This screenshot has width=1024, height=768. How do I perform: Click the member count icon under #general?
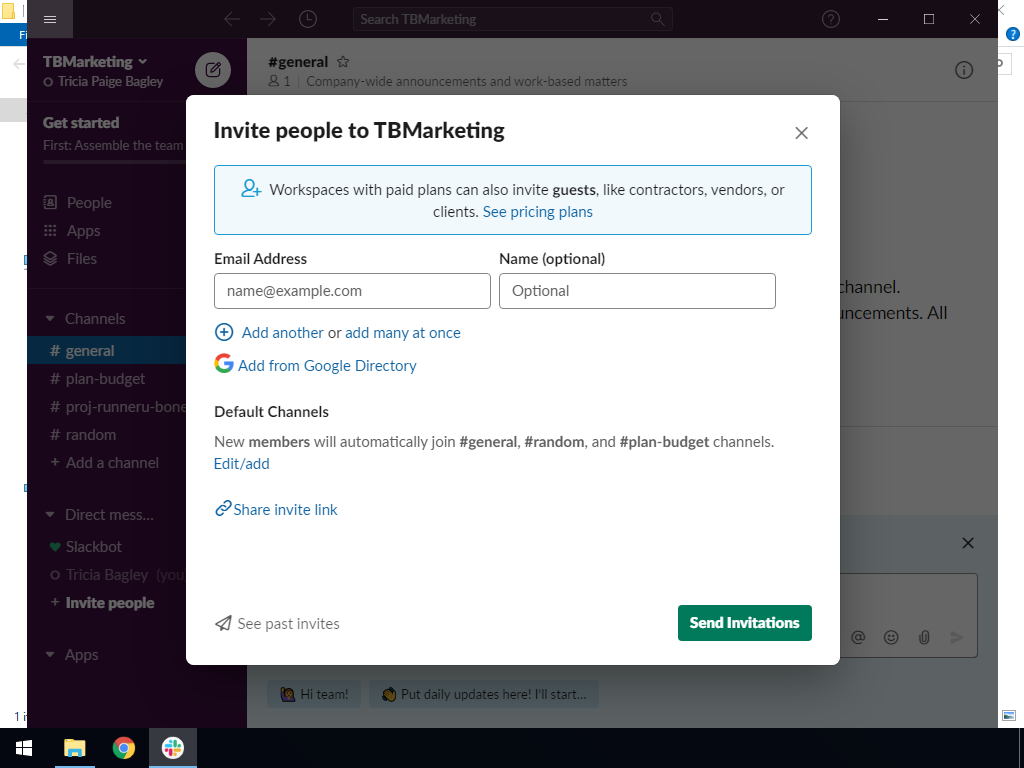[x=274, y=81]
